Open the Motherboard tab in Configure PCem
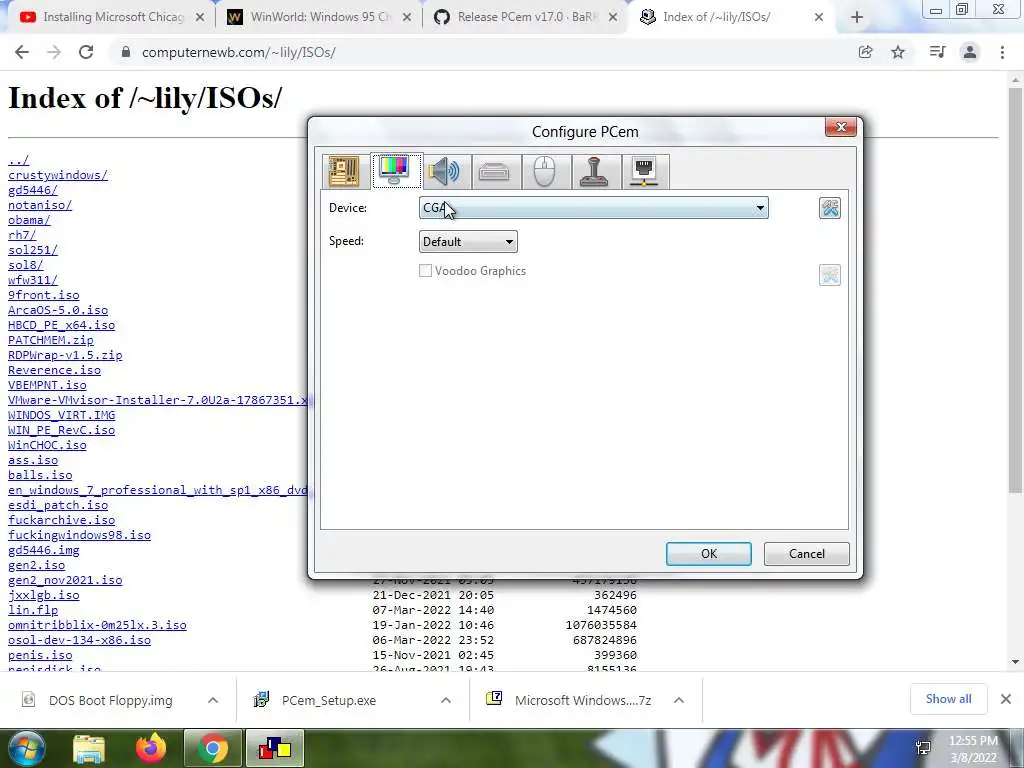The image size is (1024, 768). point(344,172)
